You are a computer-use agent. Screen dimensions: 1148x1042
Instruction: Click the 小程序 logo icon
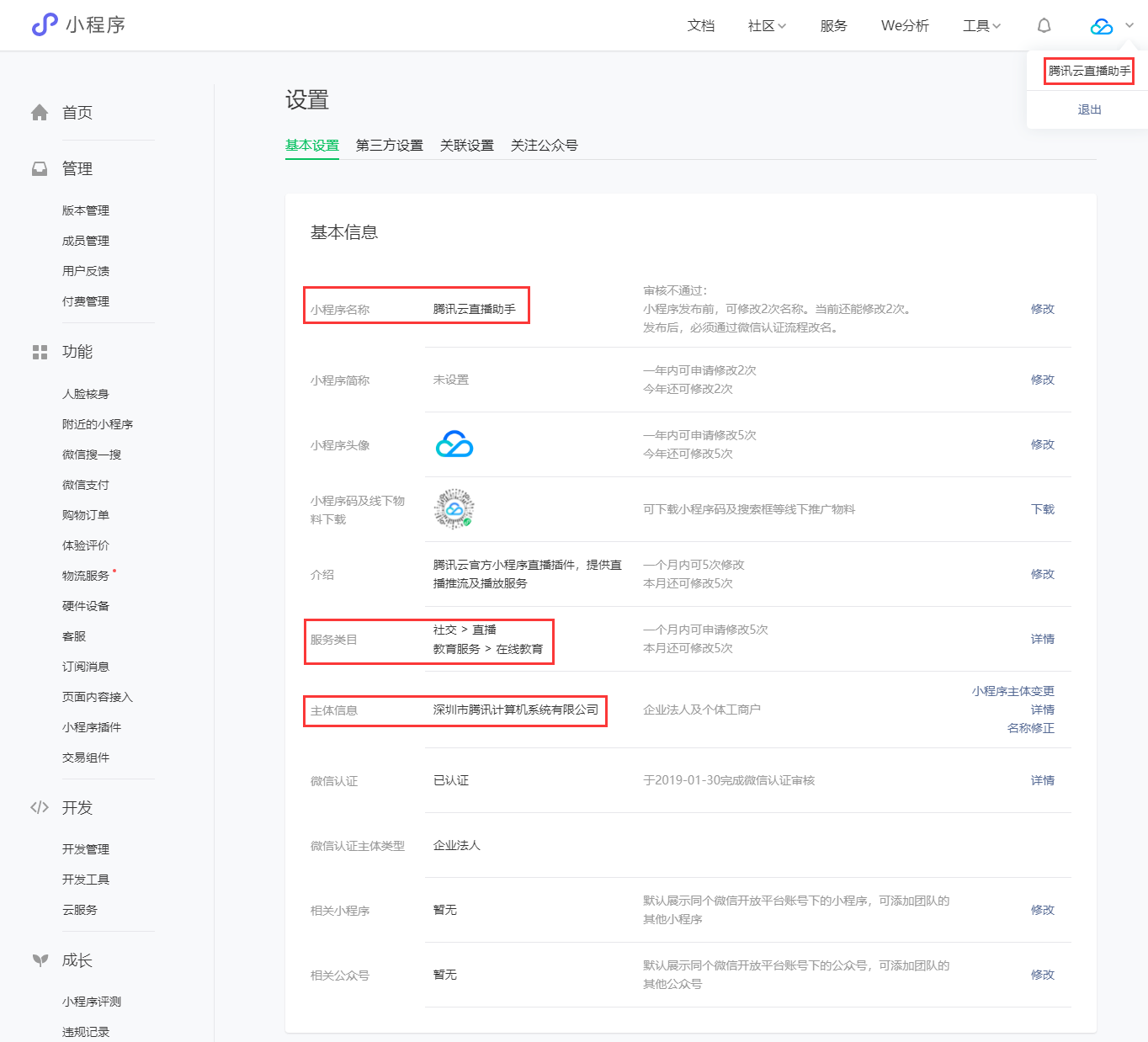point(45,25)
